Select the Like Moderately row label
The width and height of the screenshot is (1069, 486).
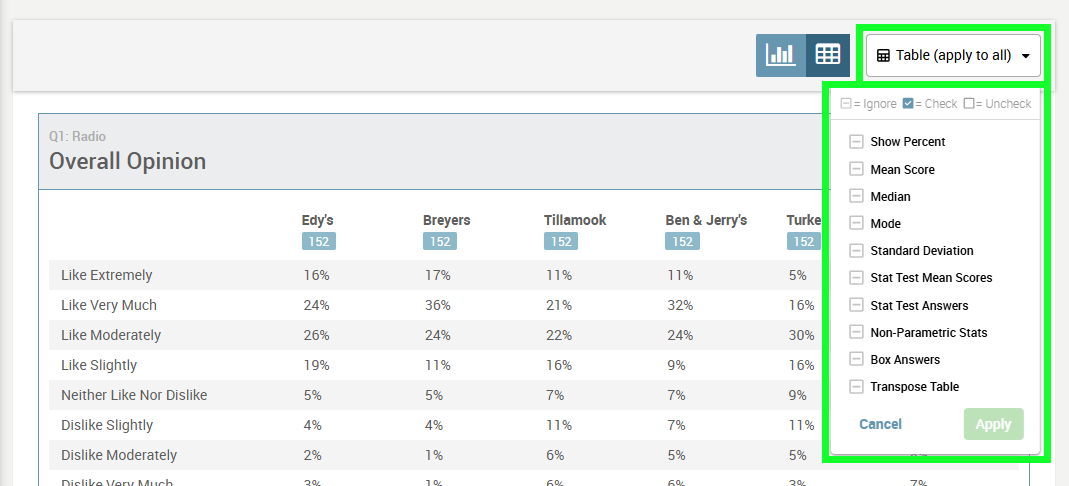(111, 335)
